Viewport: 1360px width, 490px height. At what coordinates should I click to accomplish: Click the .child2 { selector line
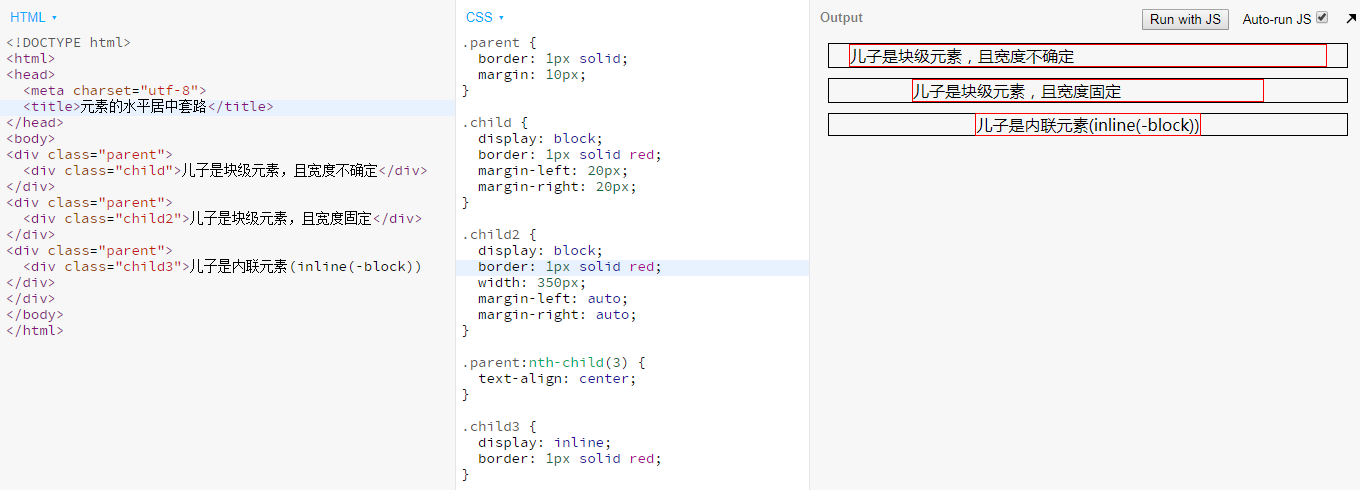click(x=499, y=234)
